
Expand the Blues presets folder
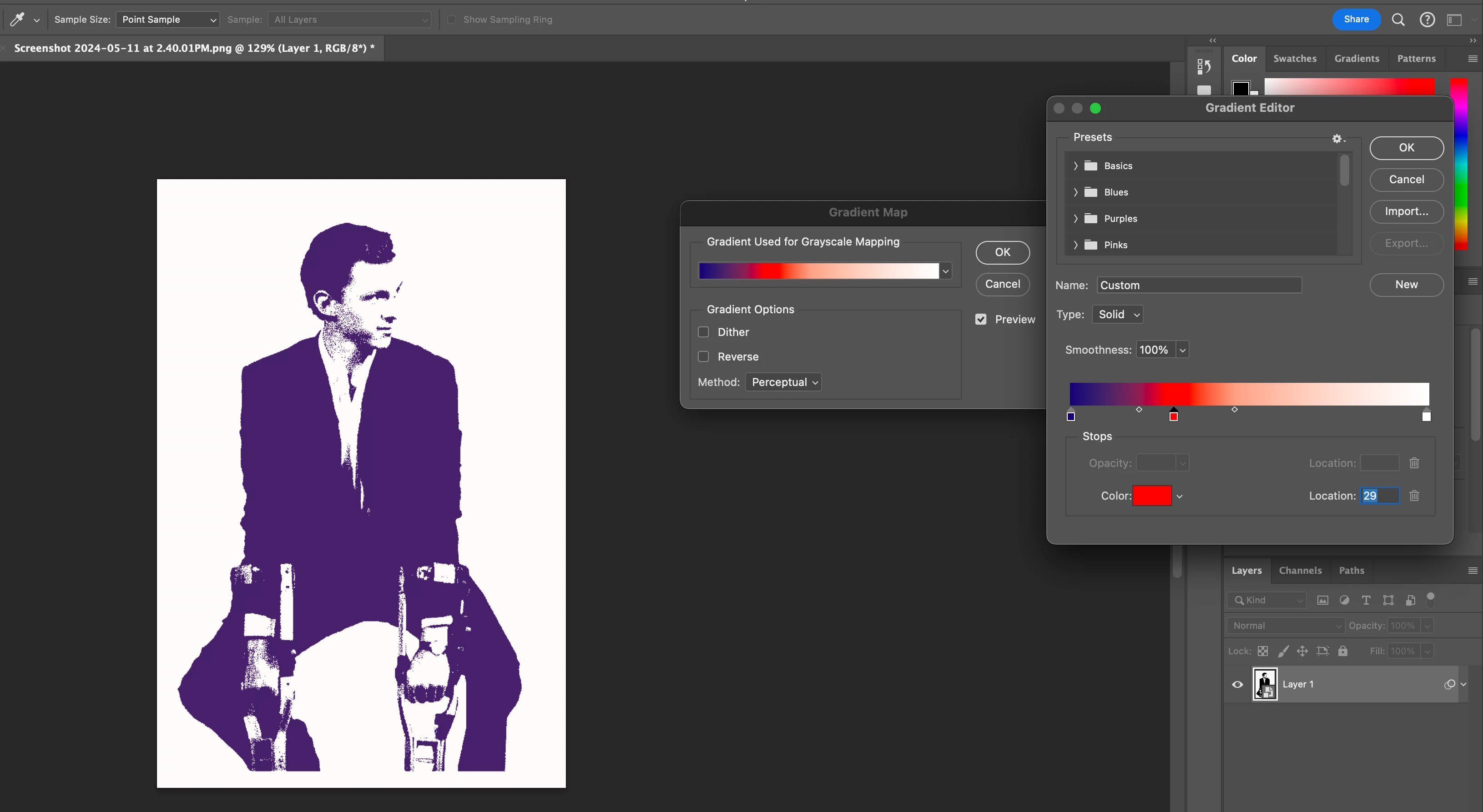(1075, 192)
